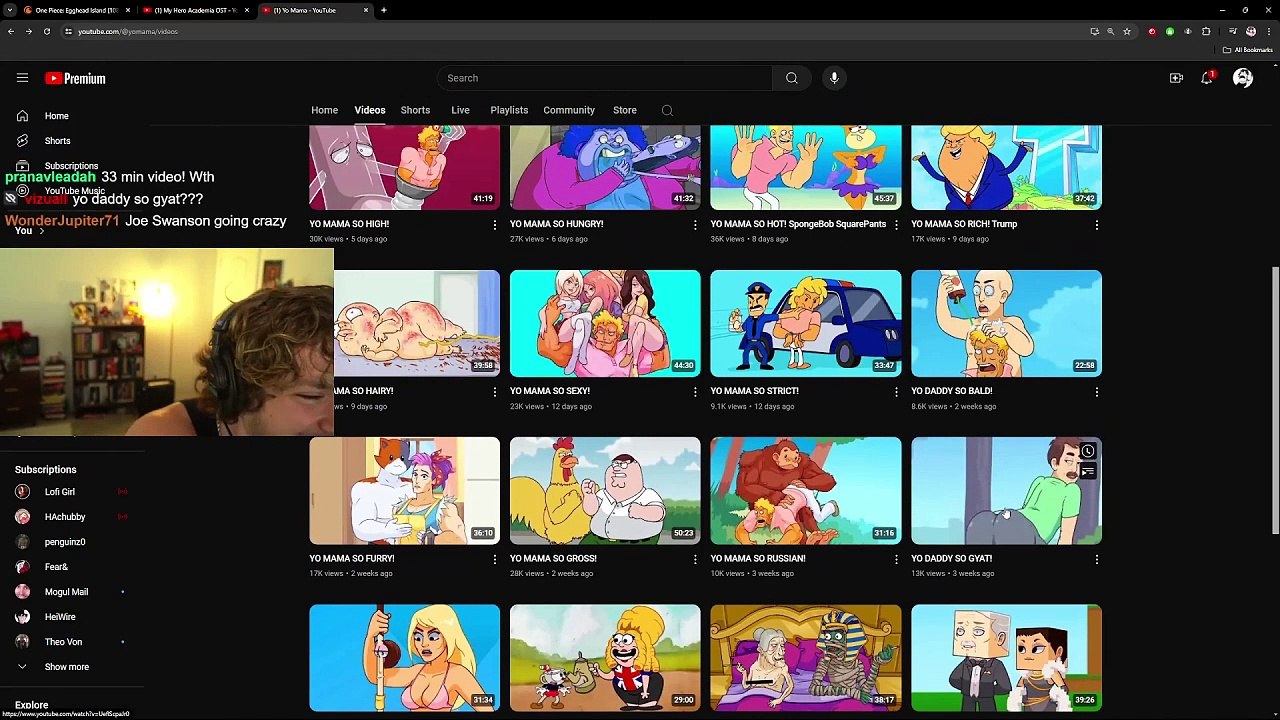This screenshot has height=720, width=1280.
Task: Select the channel Shorts tab
Action: [415, 110]
